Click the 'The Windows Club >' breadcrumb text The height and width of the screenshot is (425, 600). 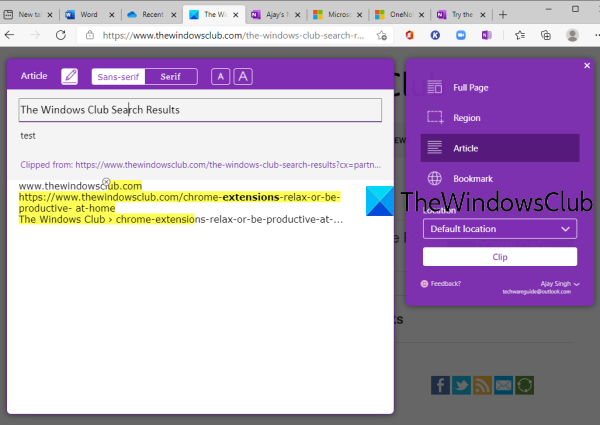(66, 220)
